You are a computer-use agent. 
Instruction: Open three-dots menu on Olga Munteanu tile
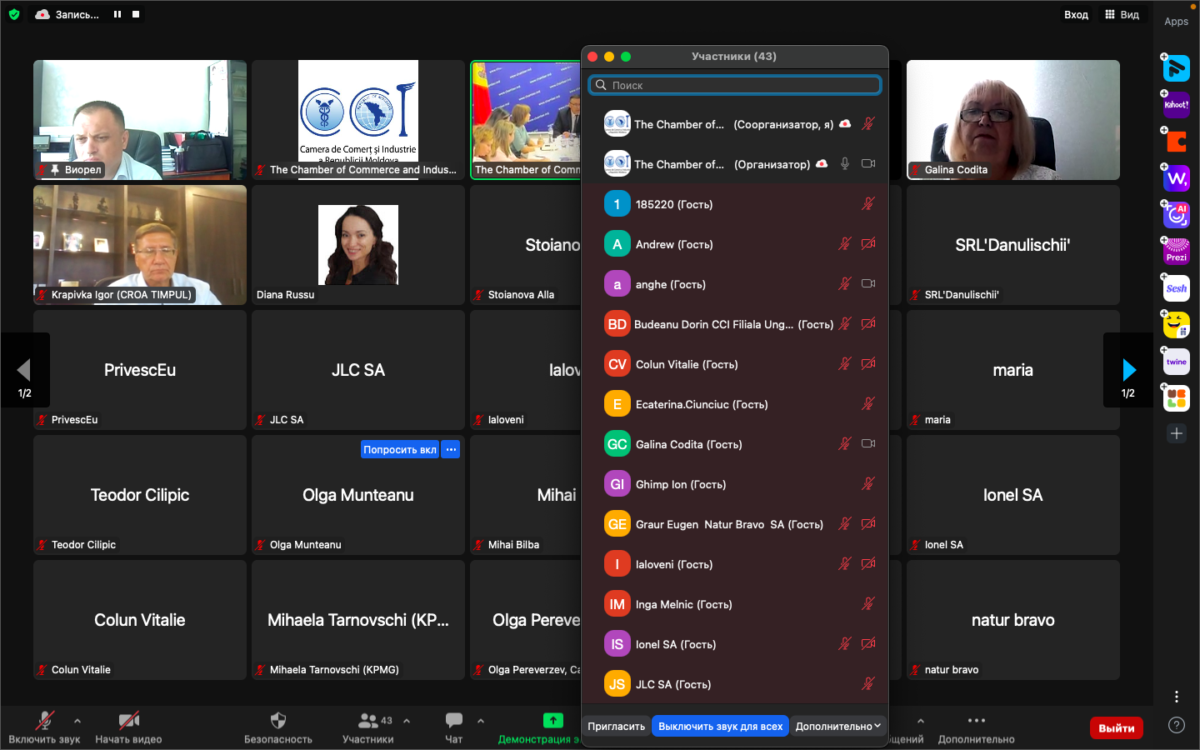(451, 450)
